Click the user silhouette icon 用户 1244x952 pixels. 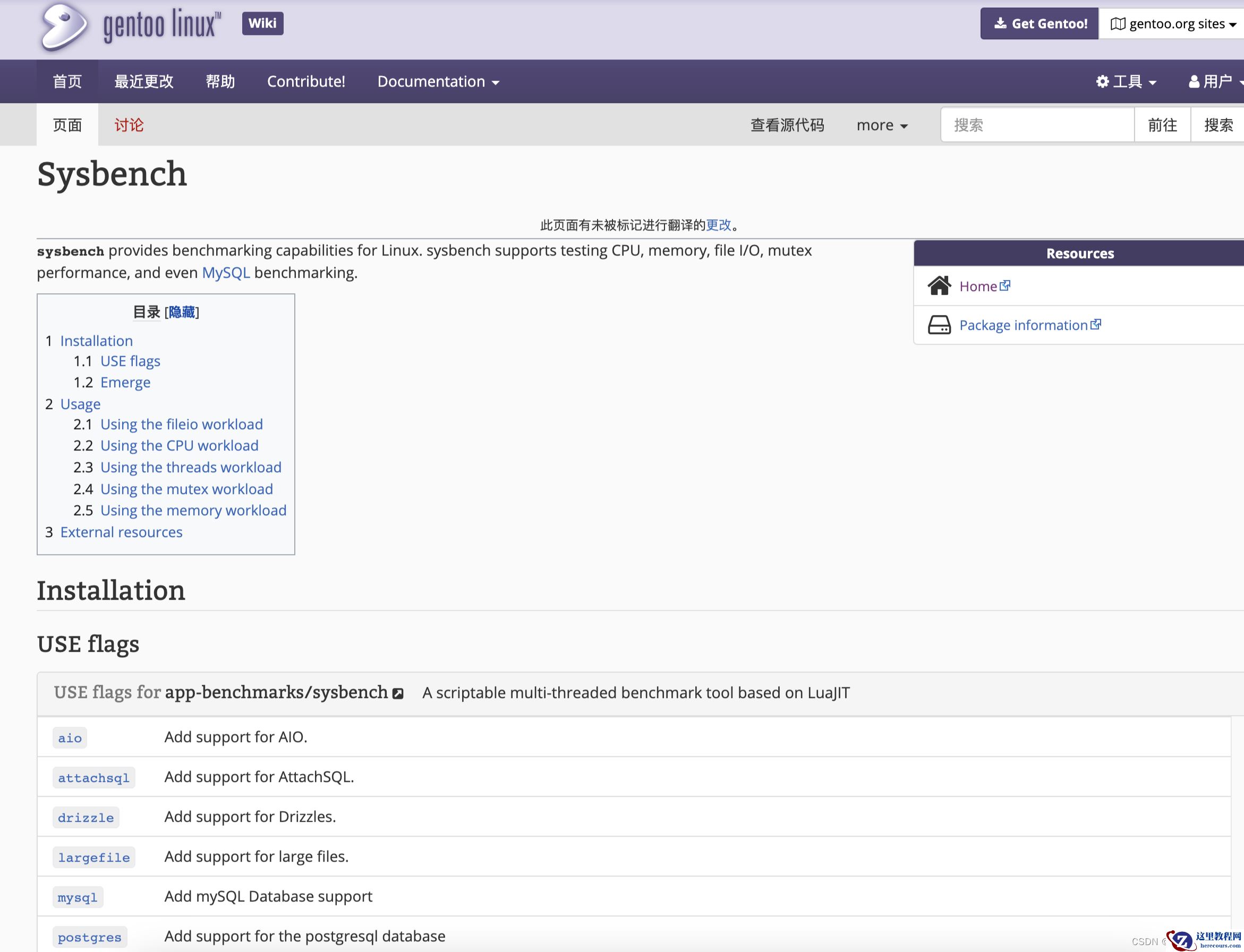coord(1194,82)
